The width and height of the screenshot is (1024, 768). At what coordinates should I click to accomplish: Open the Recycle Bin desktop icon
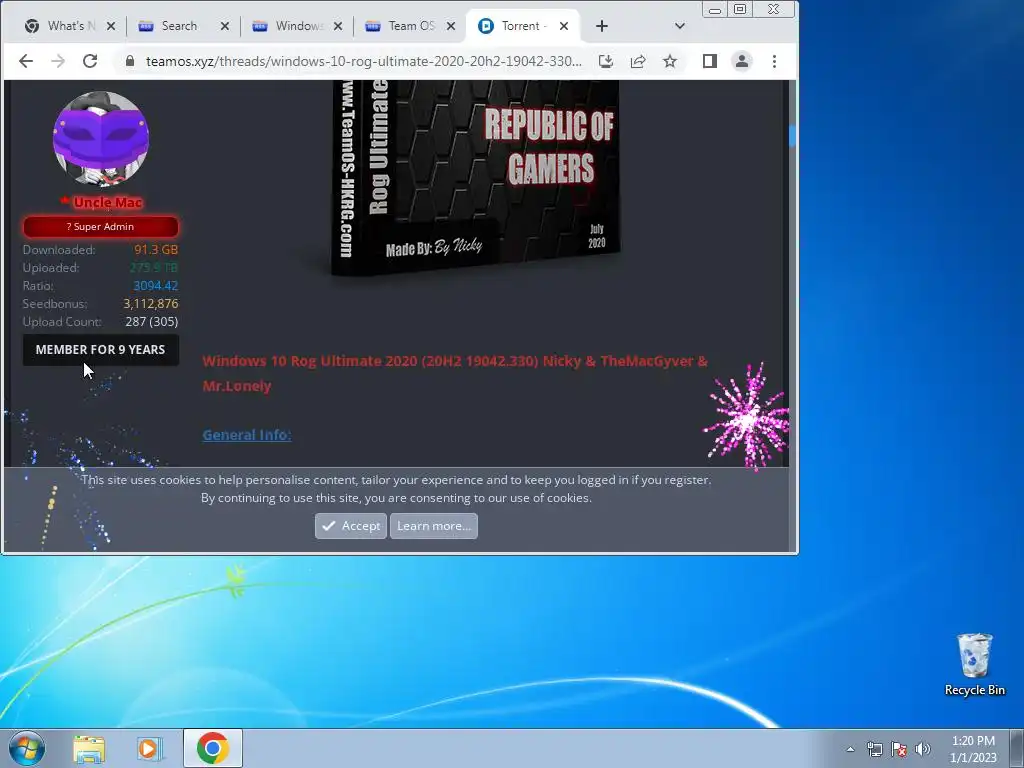(974, 665)
